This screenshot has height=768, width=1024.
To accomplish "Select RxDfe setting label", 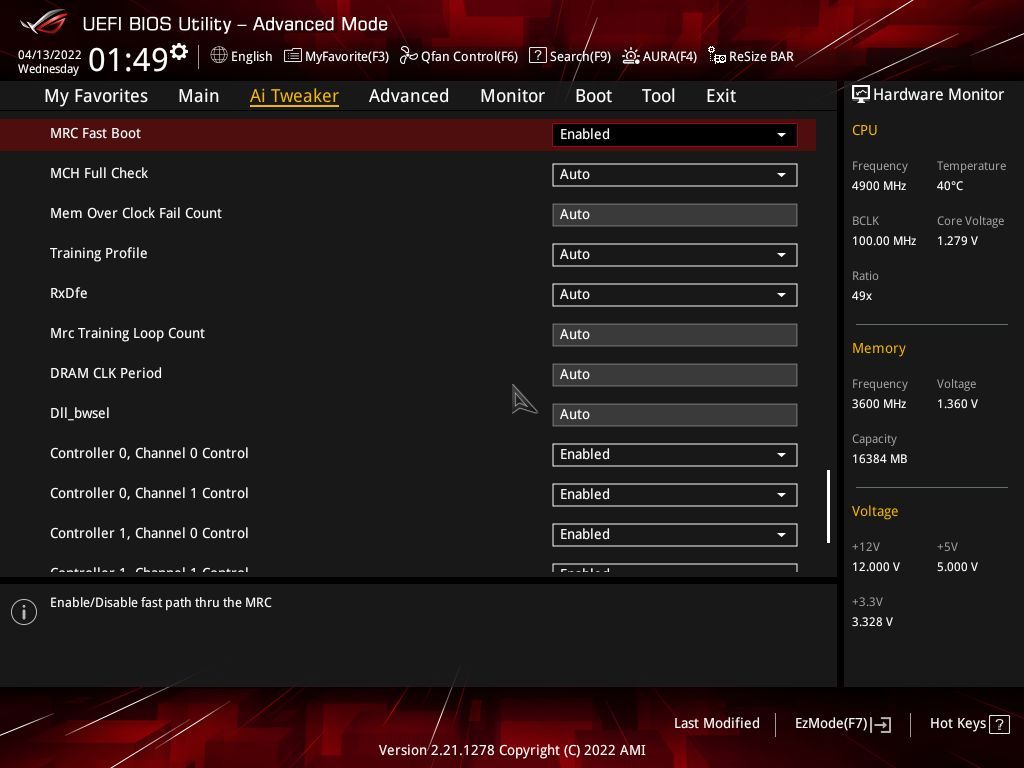I will [x=69, y=293].
